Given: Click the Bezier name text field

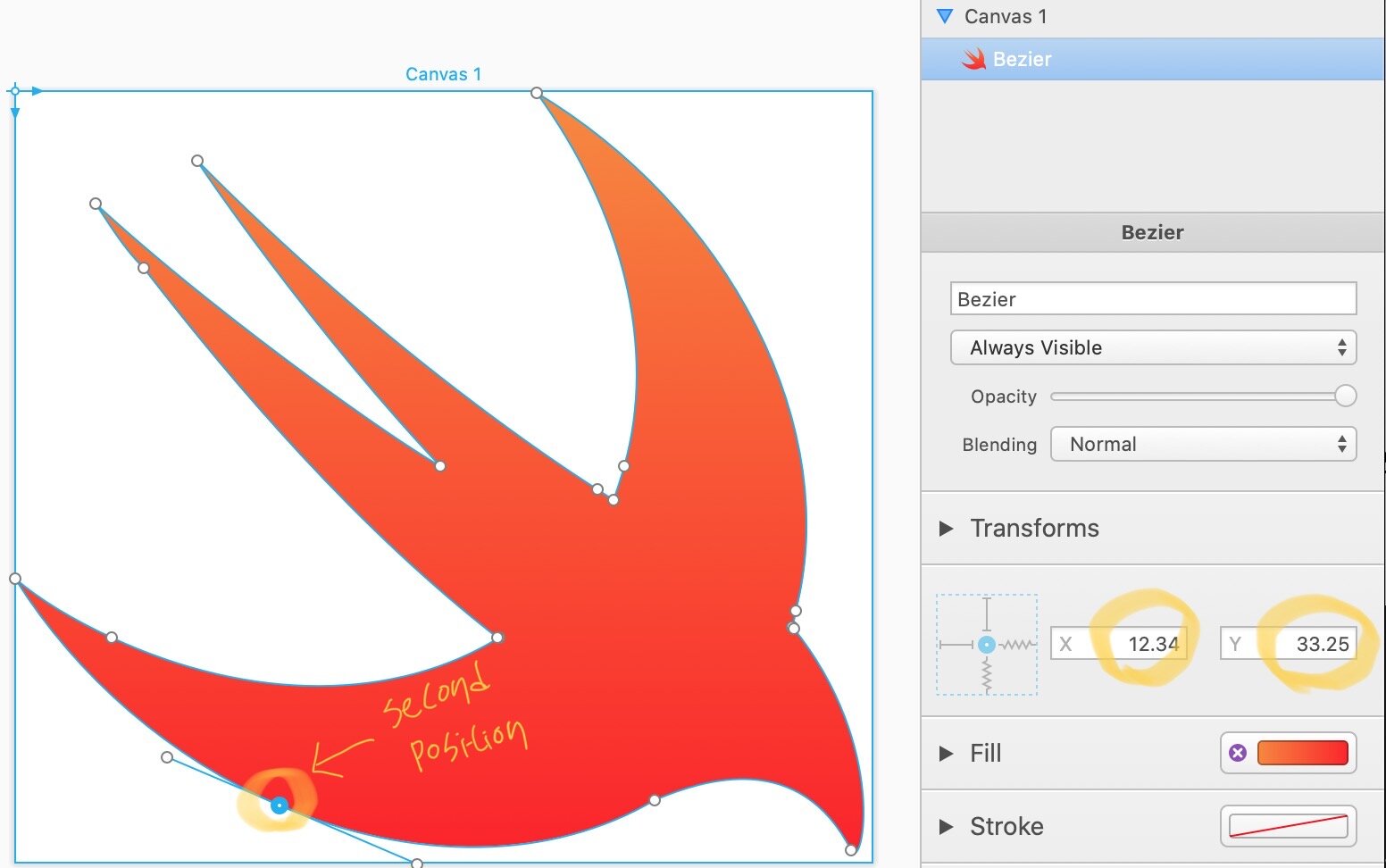Looking at the screenshot, I should coord(1153,299).
